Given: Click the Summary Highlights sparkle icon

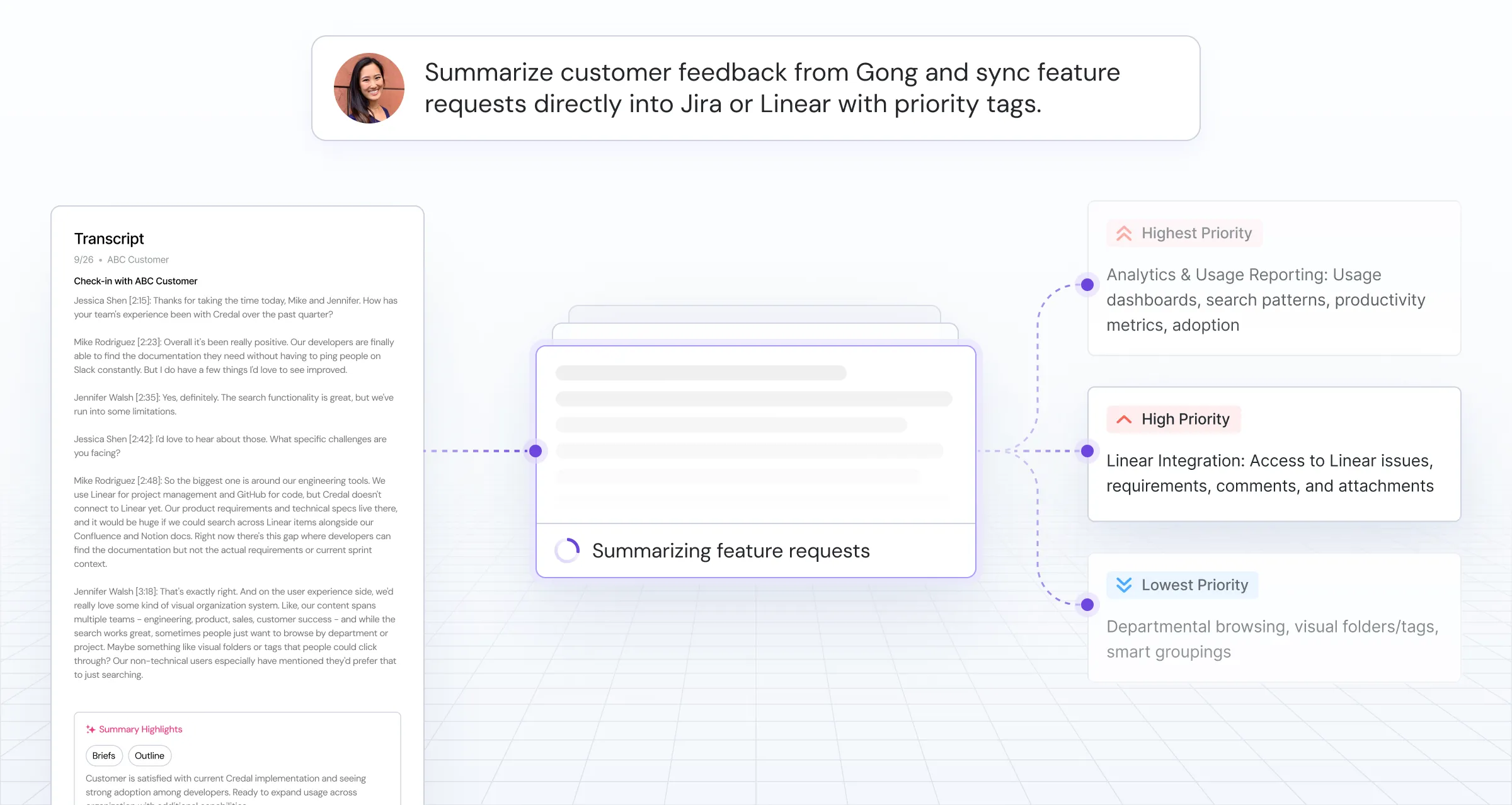Looking at the screenshot, I should pyautogui.click(x=91, y=729).
